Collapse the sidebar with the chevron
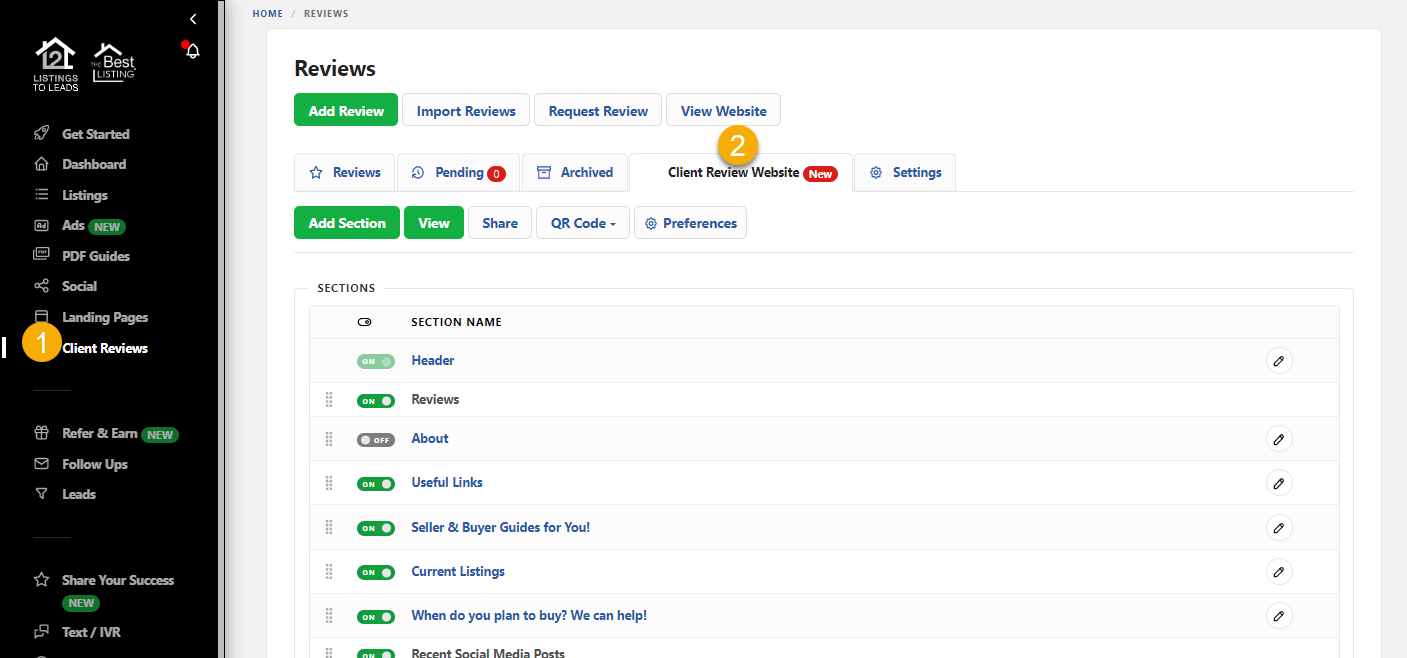The width and height of the screenshot is (1407, 658). pos(192,18)
